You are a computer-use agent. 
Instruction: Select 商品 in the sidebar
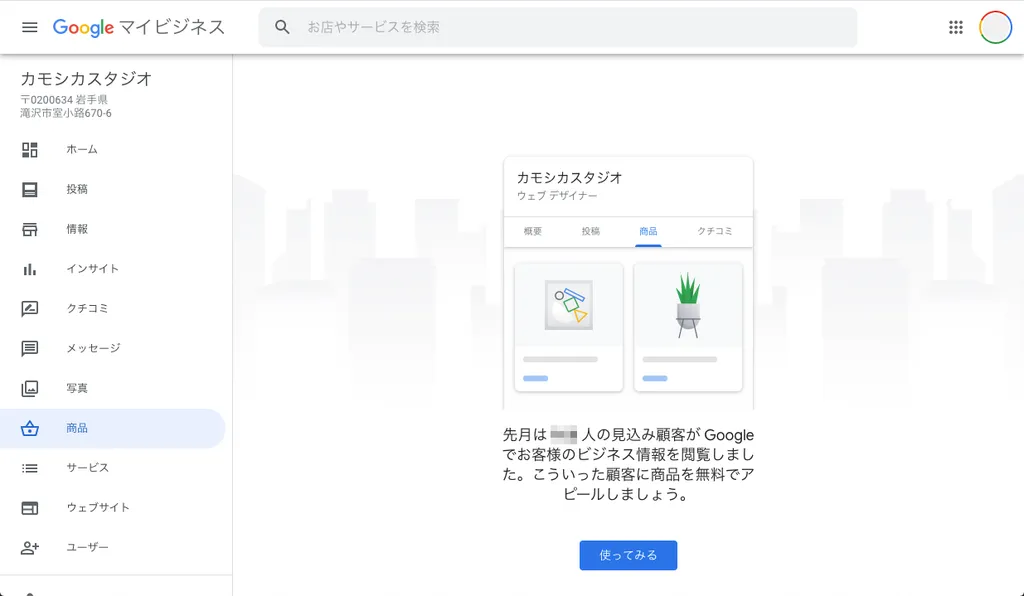click(x=112, y=428)
